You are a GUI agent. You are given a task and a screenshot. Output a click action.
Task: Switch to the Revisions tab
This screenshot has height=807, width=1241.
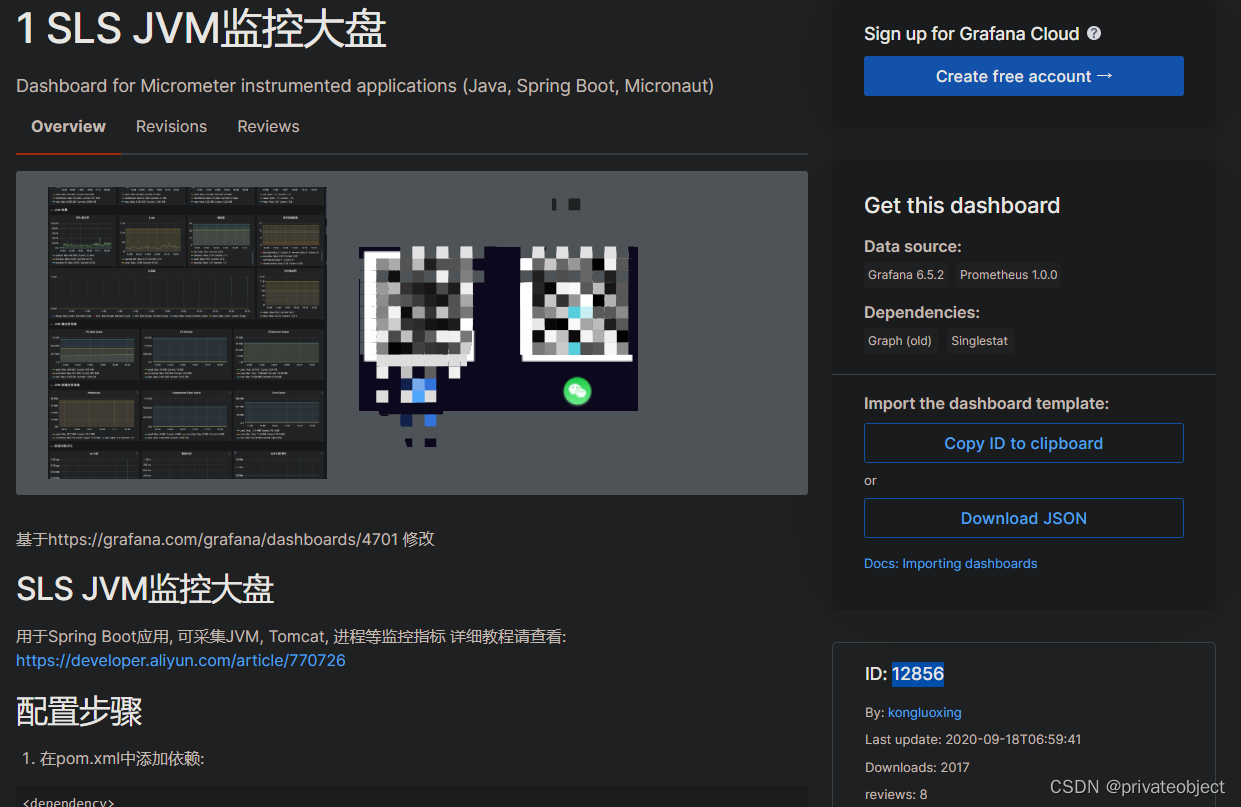pyautogui.click(x=171, y=126)
